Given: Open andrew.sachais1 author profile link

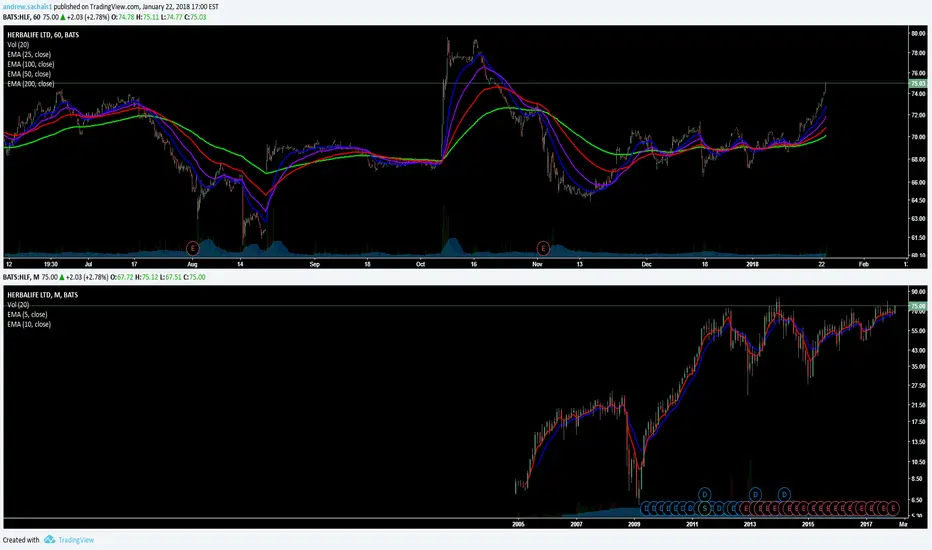Looking at the screenshot, I should (x=27, y=7).
